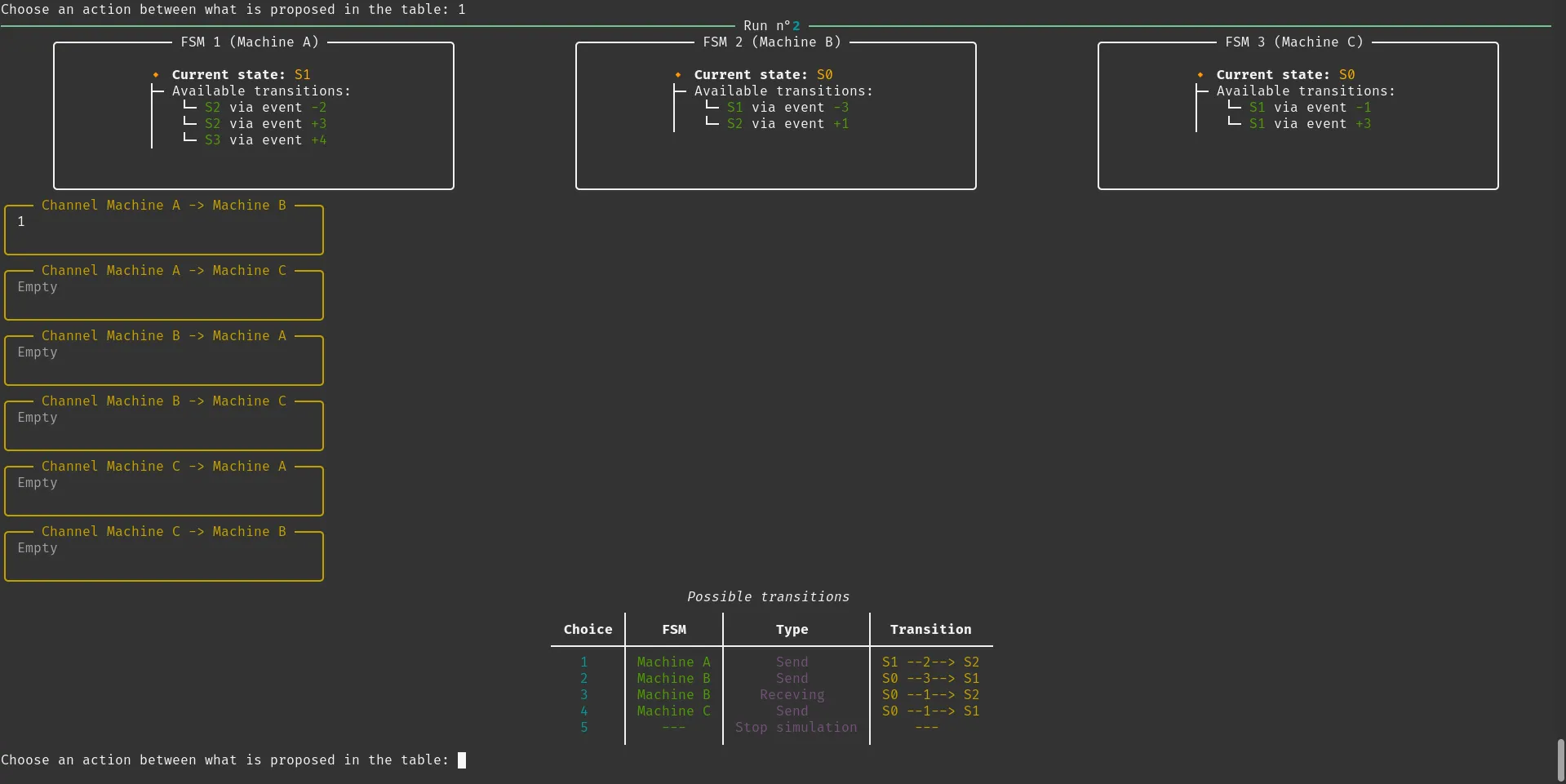This screenshot has height=784, width=1566.
Task: Click the orange diamond in FSM 2 panel
Action: (678, 75)
